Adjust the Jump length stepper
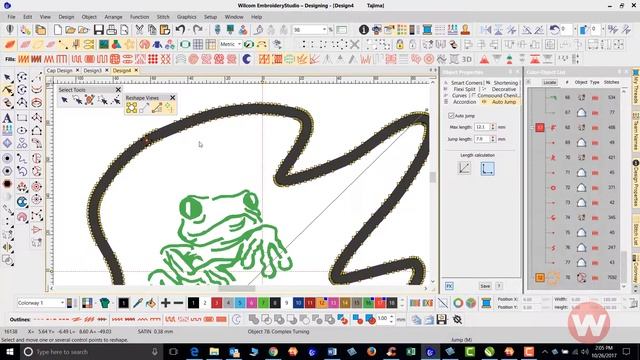 [493, 139]
